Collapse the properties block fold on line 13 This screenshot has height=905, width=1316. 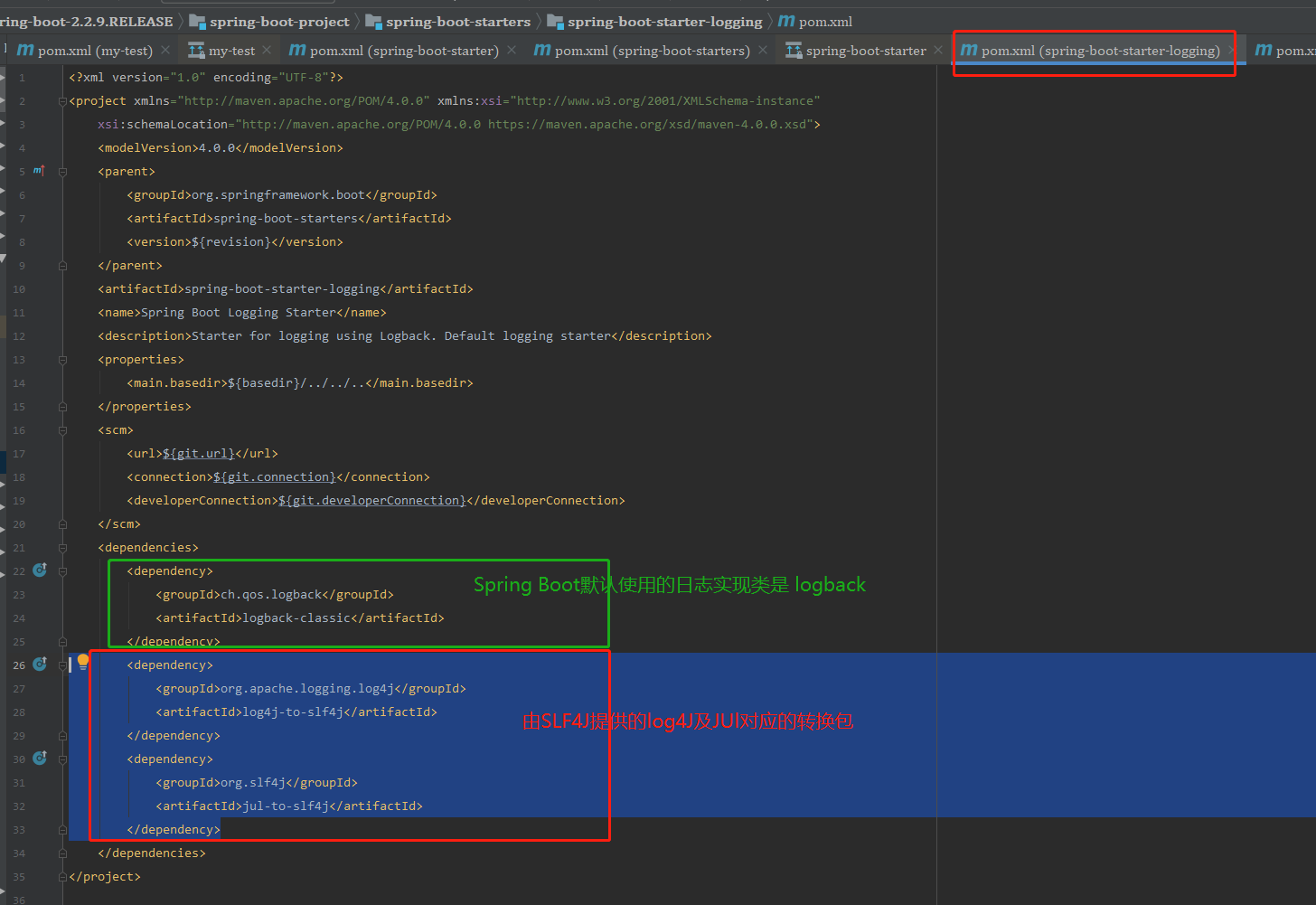click(63, 359)
